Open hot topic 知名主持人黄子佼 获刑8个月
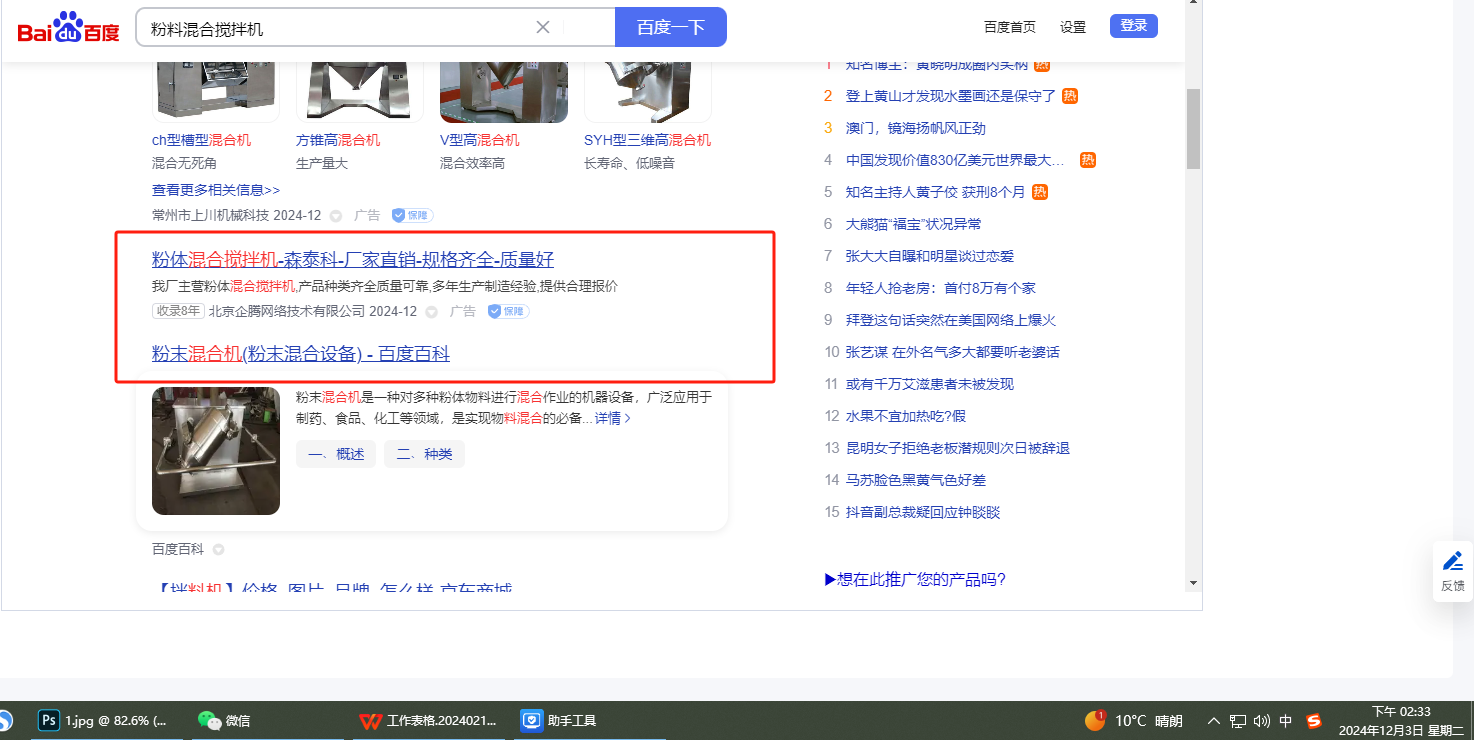The image size is (1474, 740). [x=935, y=192]
